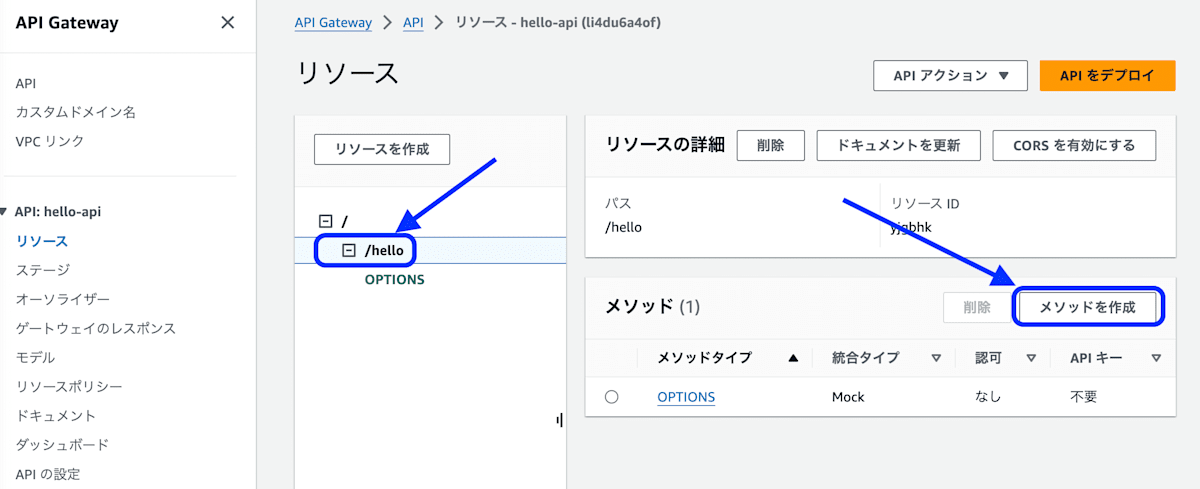Go to API Gateway breadcrumb link
The height and width of the screenshot is (489, 1200).
click(x=333, y=22)
